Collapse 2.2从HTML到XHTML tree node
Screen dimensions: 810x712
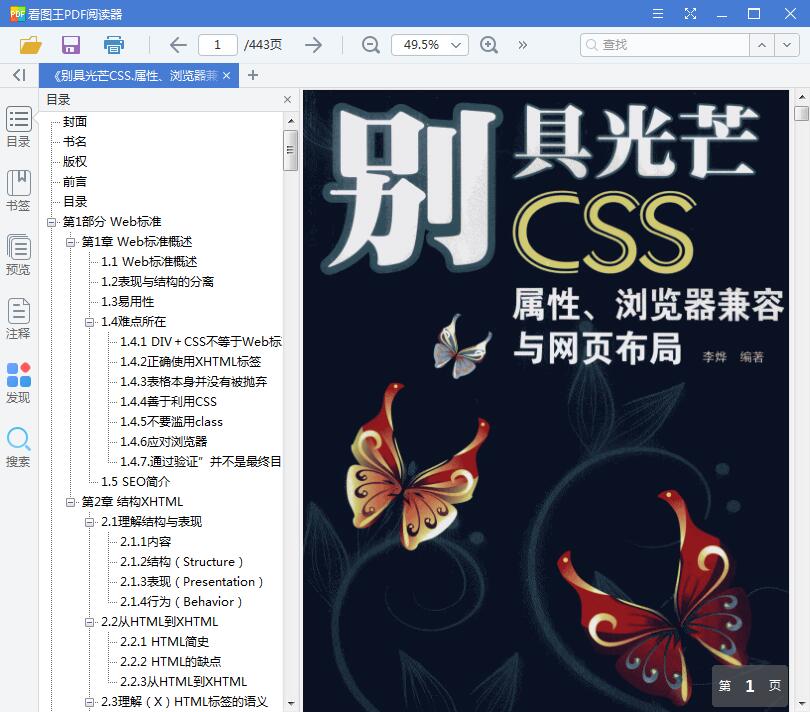(x=89, y=622)
